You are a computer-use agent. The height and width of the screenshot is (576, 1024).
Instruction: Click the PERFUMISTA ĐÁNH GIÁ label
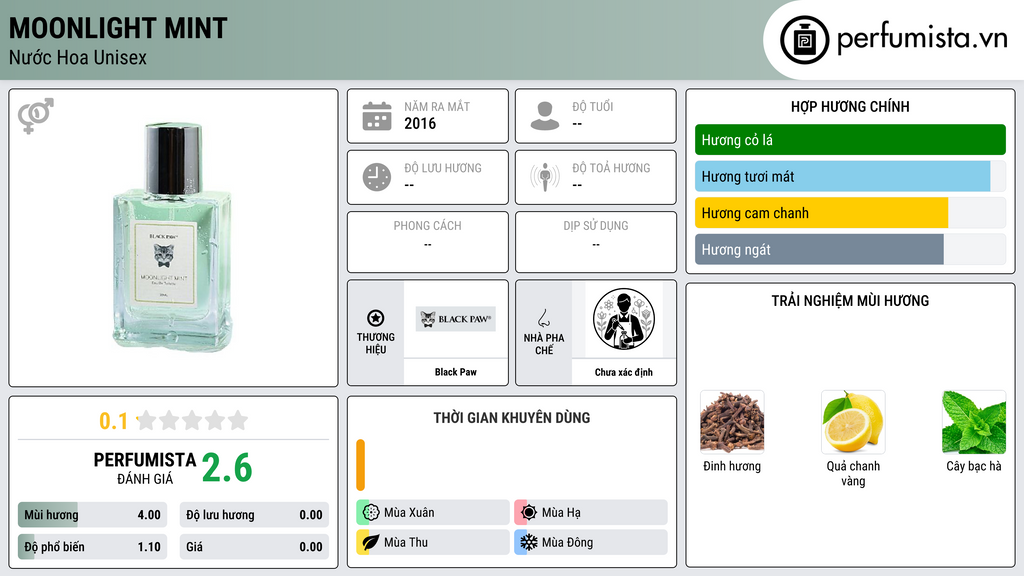pyautogui.click(x=145, y=468)
